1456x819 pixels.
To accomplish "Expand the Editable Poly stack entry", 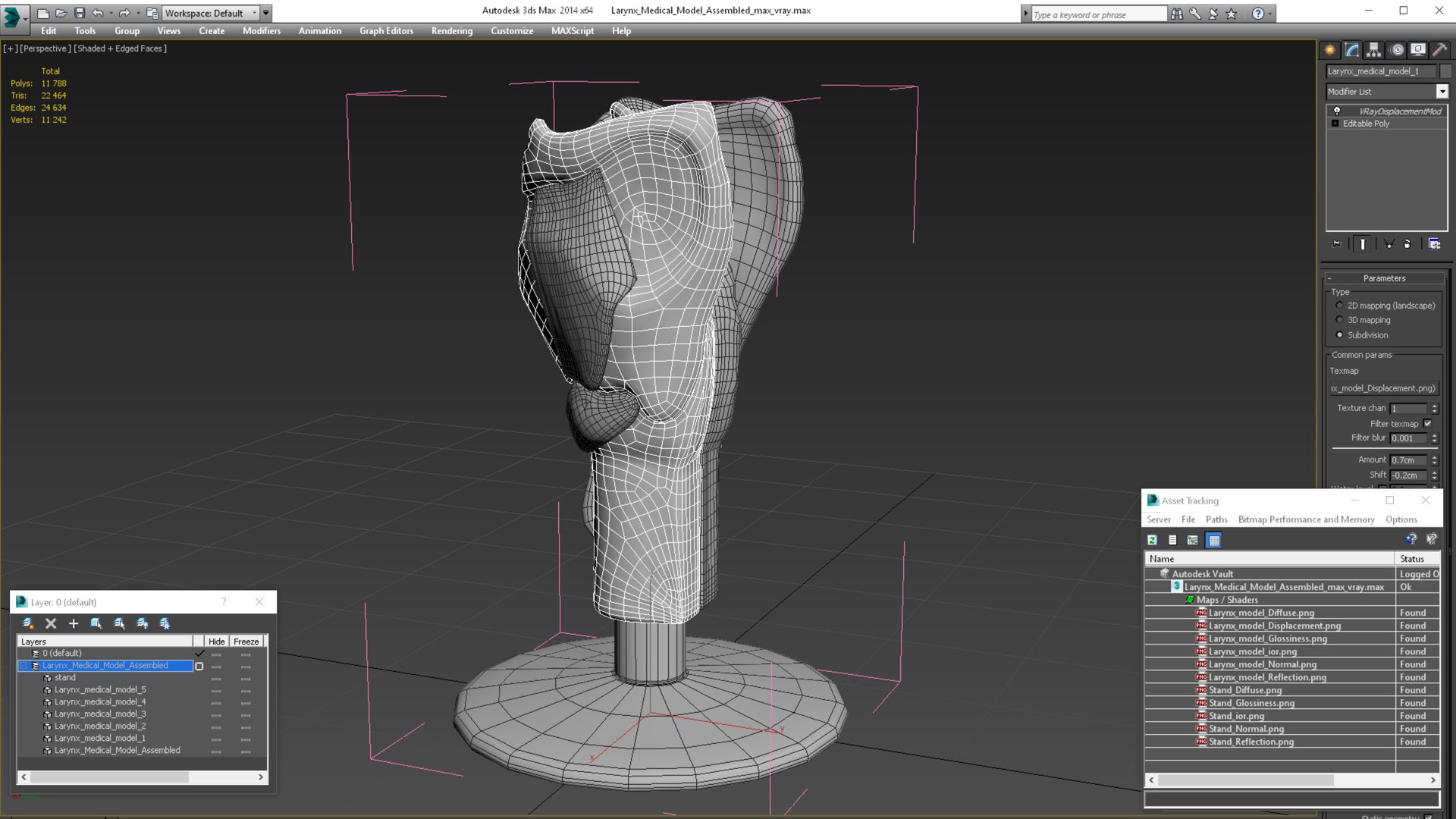I will point(1335,124).
